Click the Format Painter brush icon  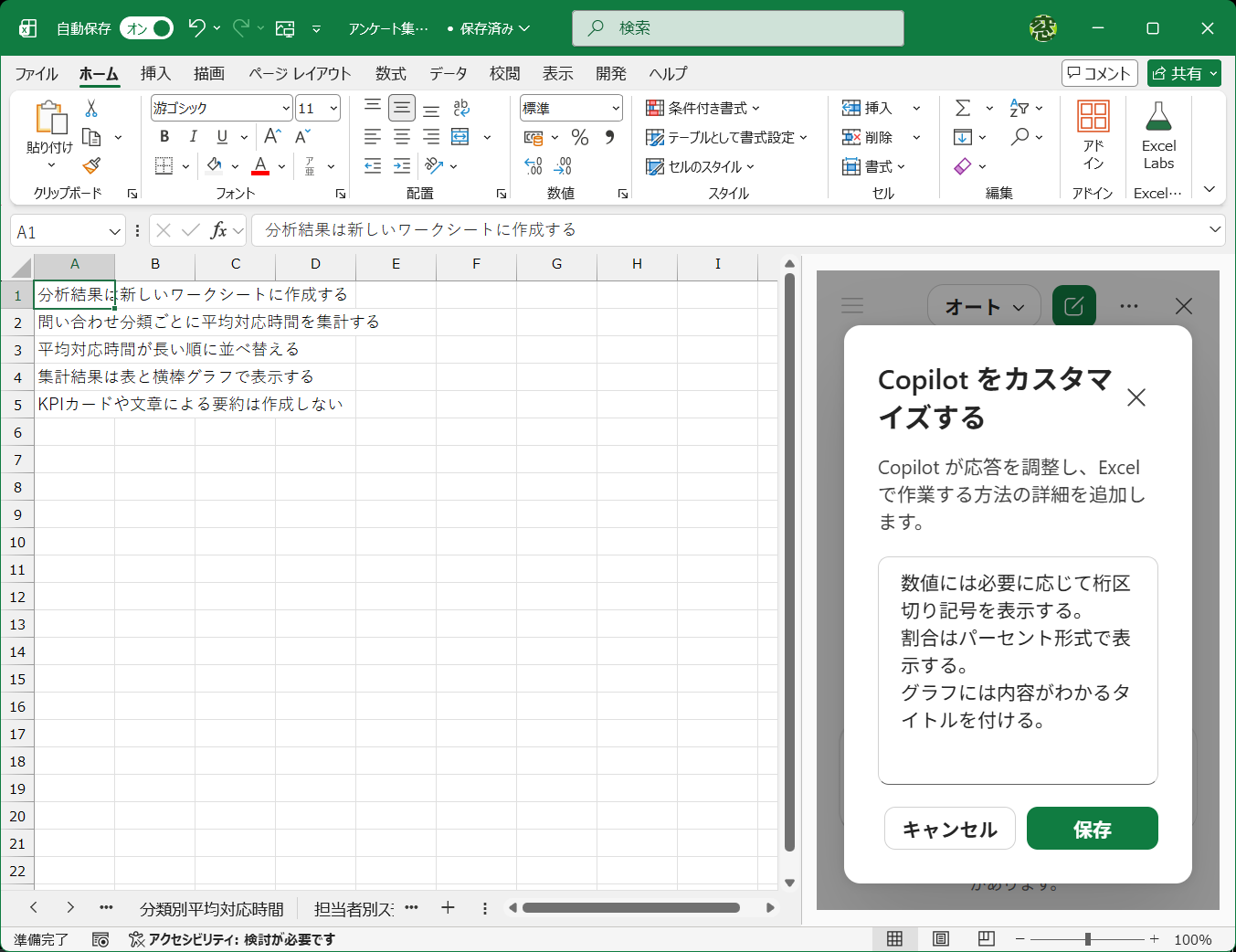click(x=91, y=165)
